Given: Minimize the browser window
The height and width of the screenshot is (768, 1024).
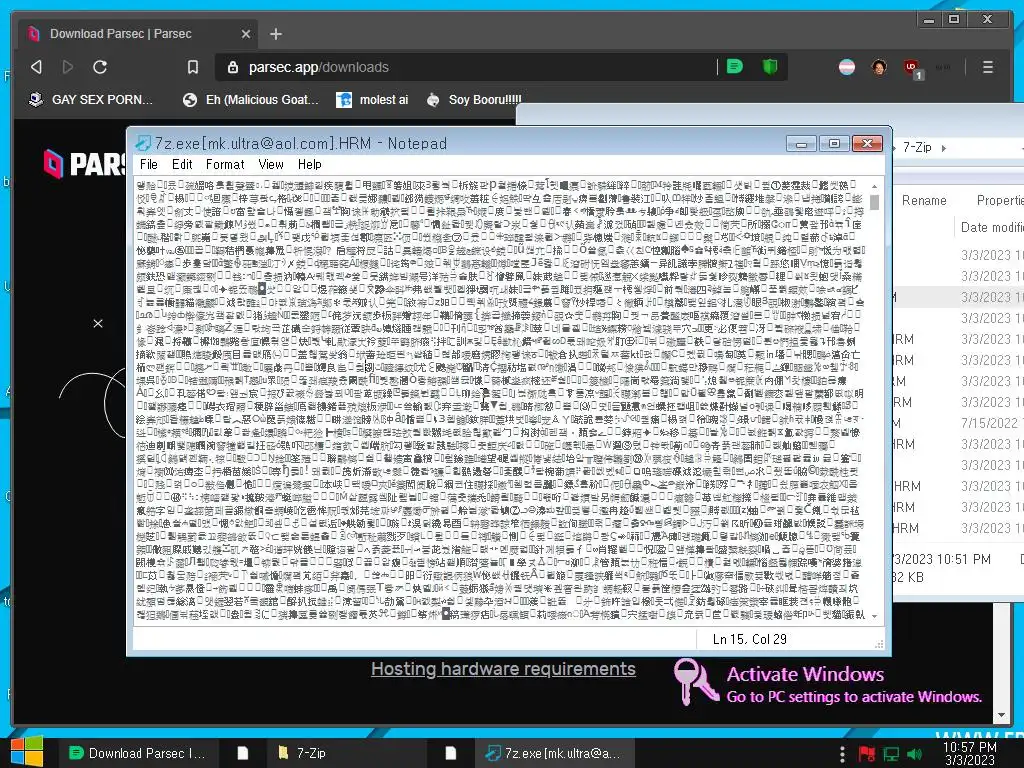Looking at the screenshot, I should [x=929, y=20].
